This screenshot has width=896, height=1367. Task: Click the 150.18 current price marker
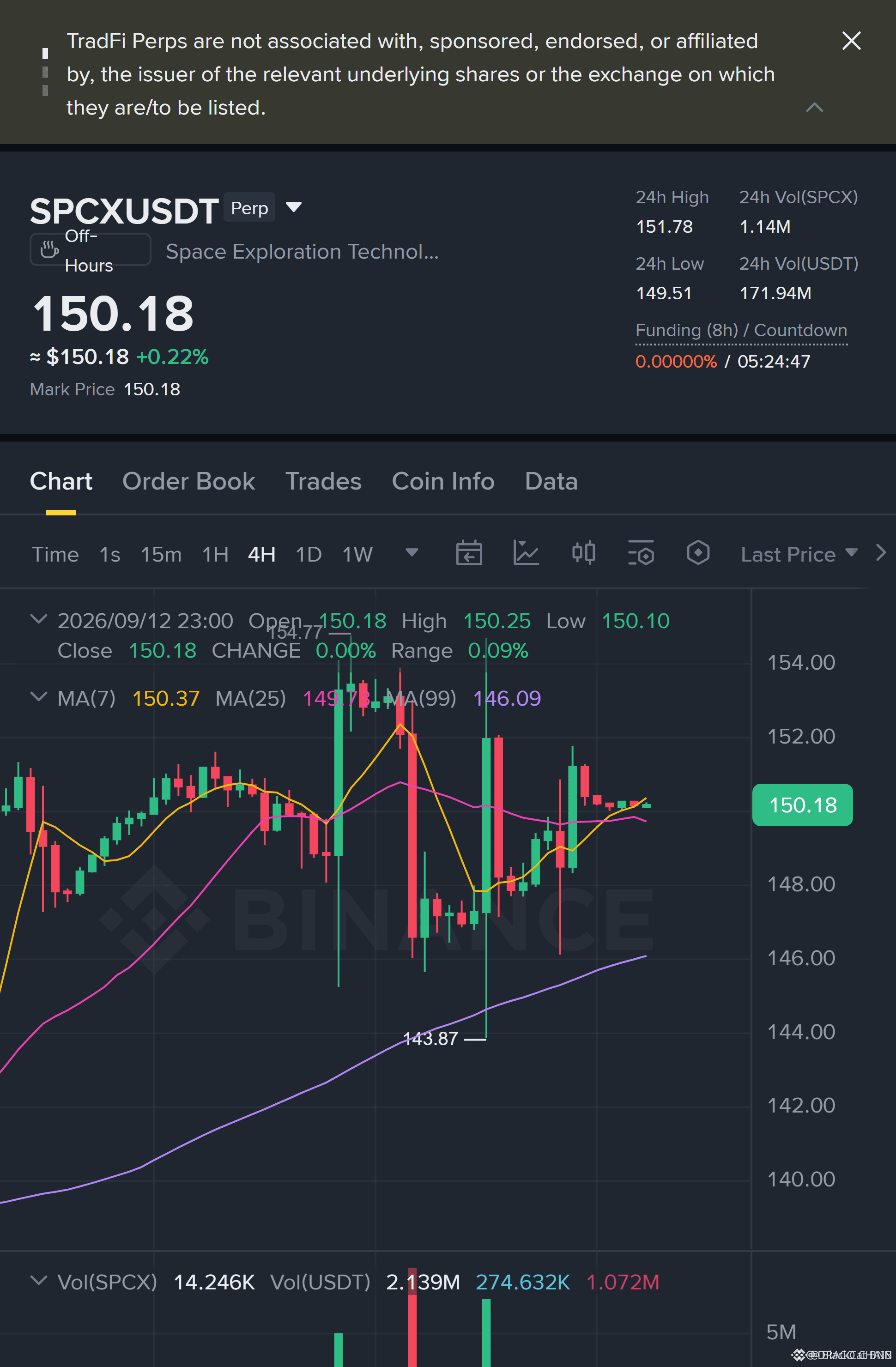point(802,804)
